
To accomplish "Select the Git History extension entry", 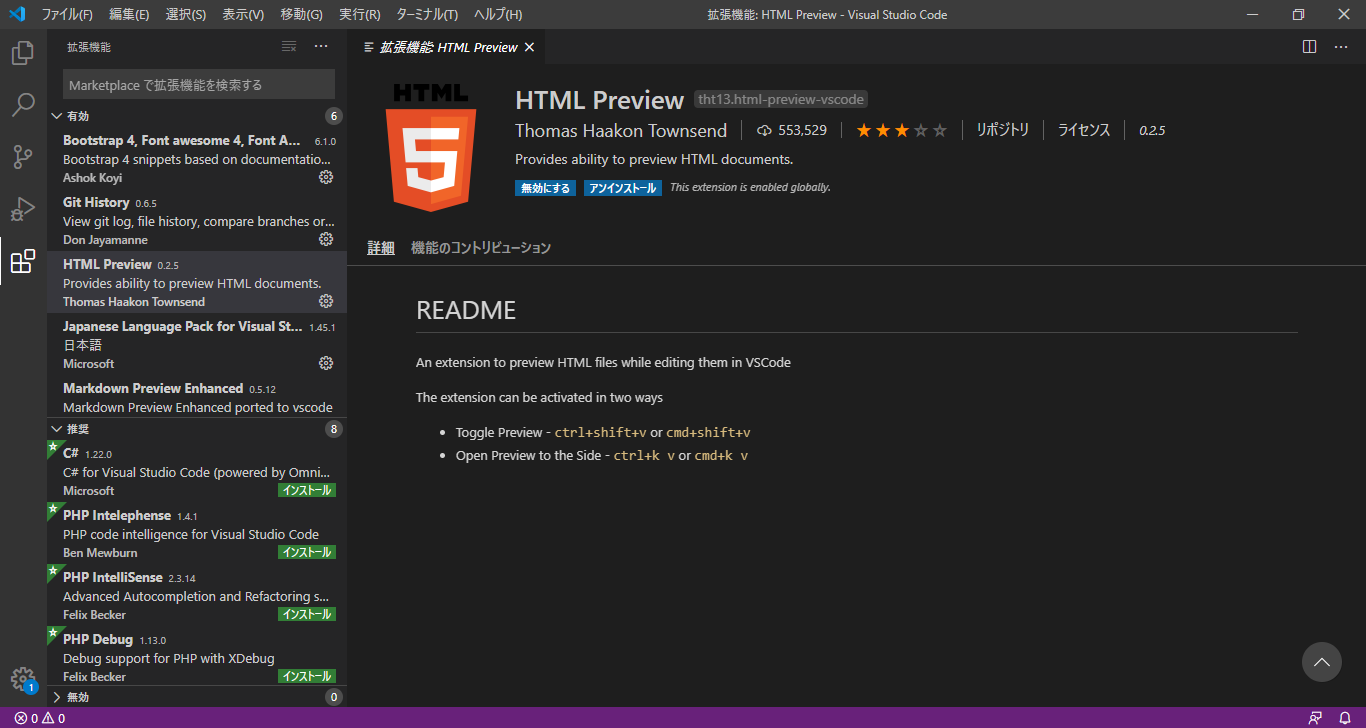I will 197,220.
